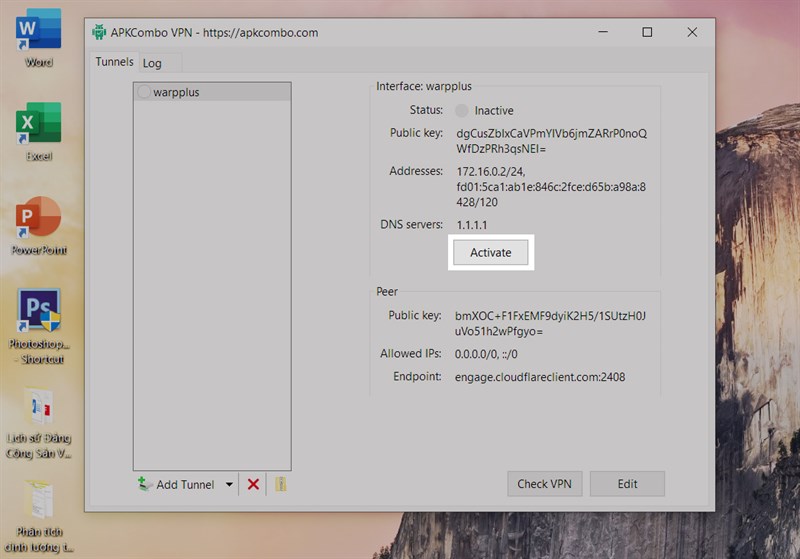This screenshot has height=559, width=800.
Task: Delete selected tunnel with red X icon
Action: pos(253,484)
